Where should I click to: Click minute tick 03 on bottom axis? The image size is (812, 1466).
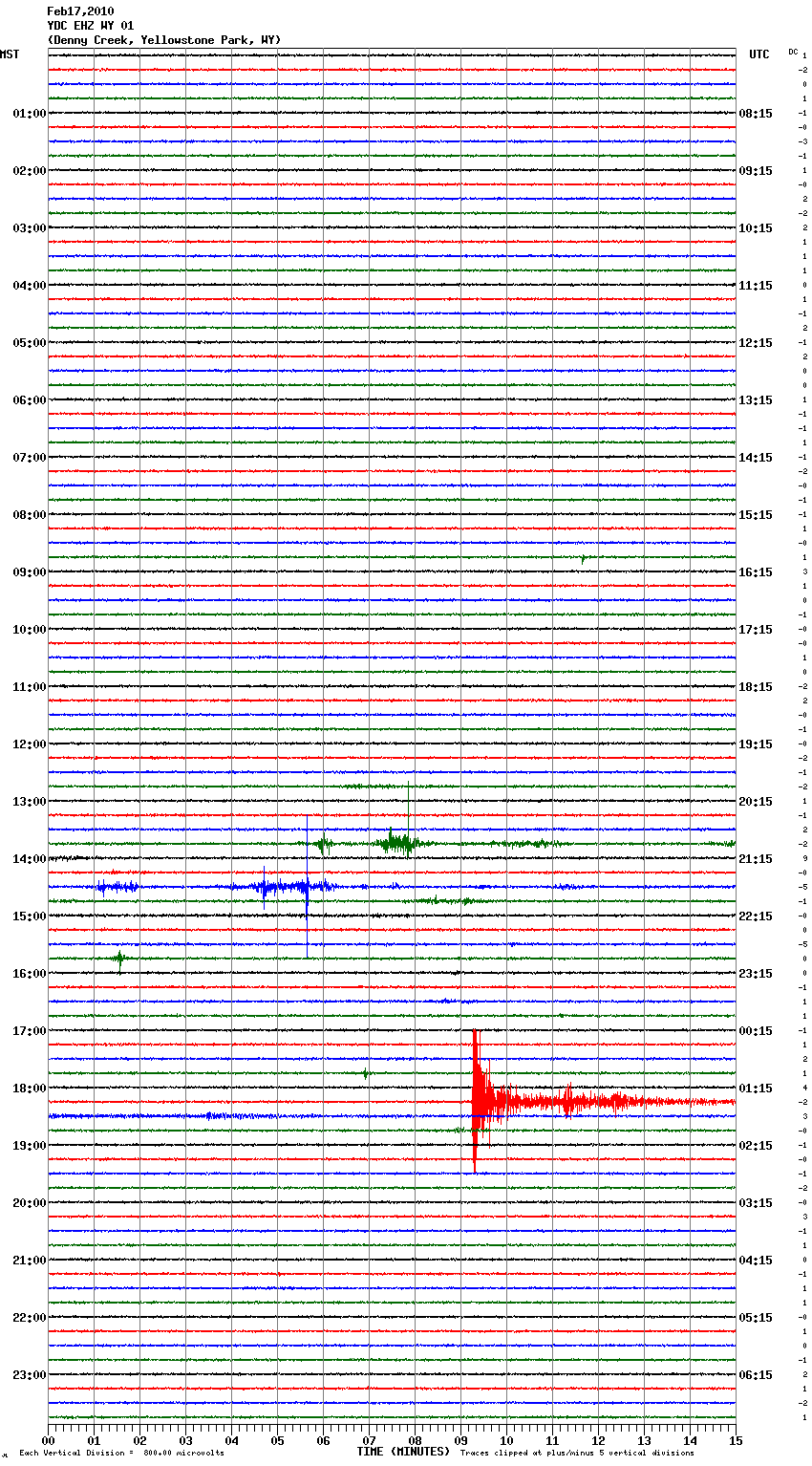coord(185,1440)
